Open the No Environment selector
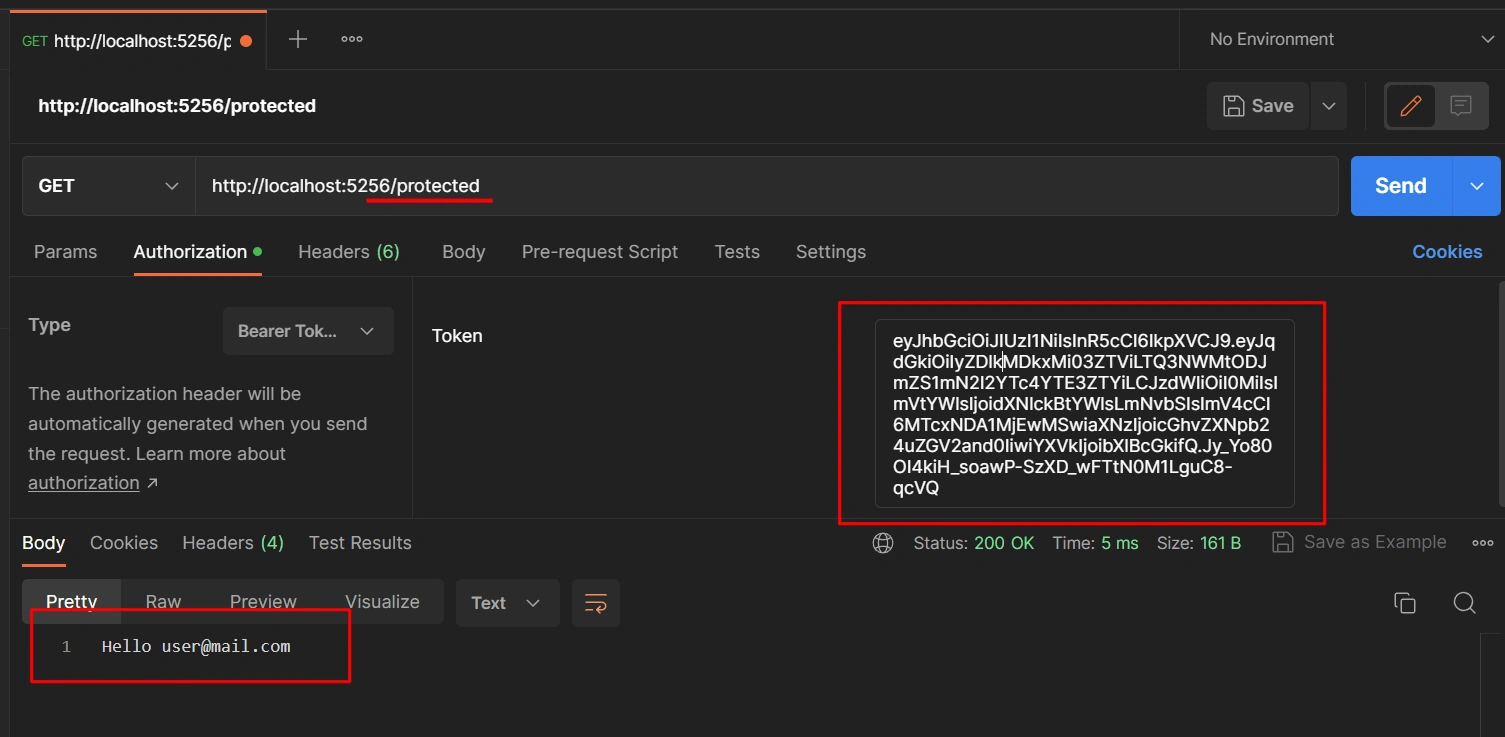Image resolution: width=1505 pixels, height=737 pixels. coord(1342,39)
